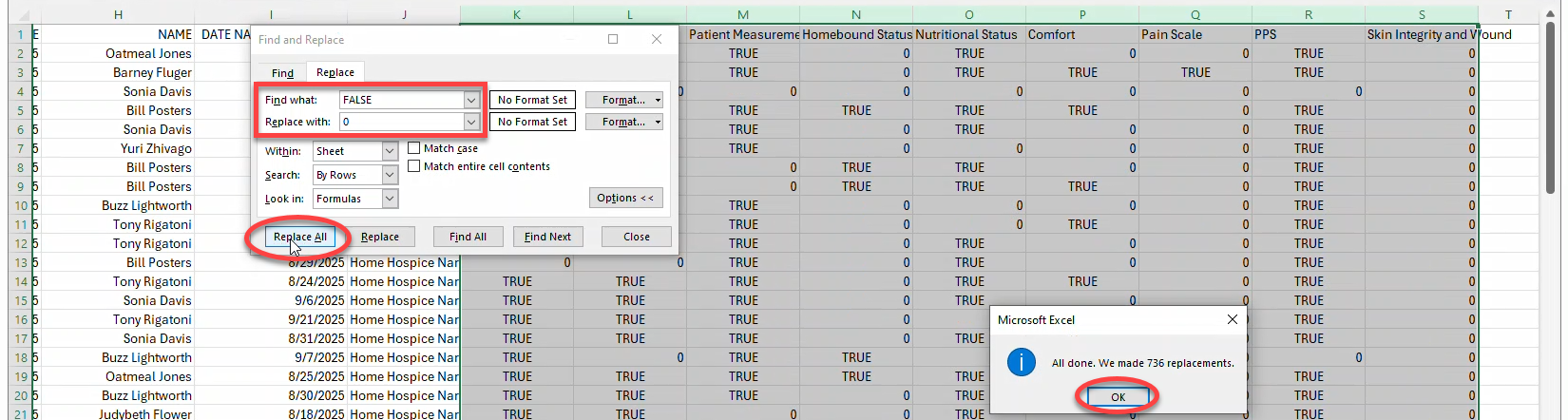Expand the Find what history dropdown arrow
The width and height of the screenshot is (1568, 420).
point(470,100)
